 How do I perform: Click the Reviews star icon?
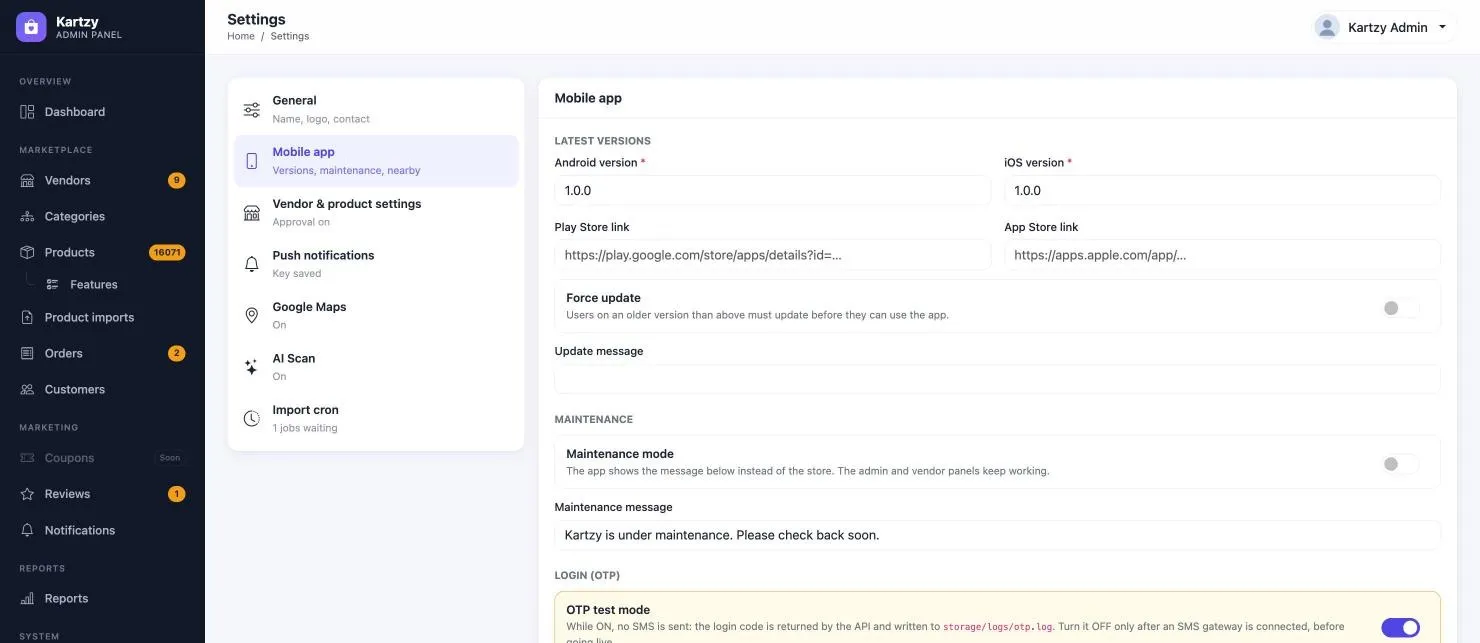(27, 494)
